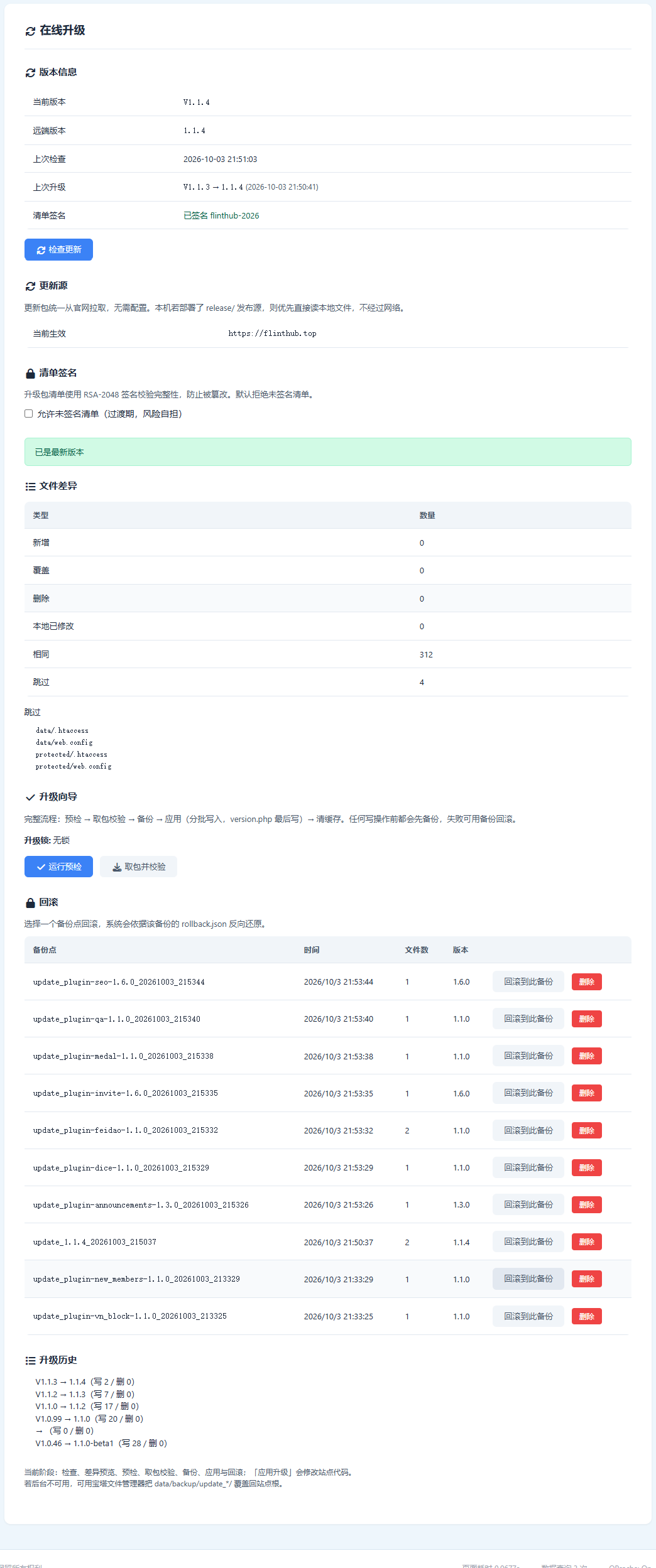Image resolution: width=656 pixels, height=1568 pixels.
Task: Delete the update_plugin-new_members-1.1.0 backup
Action: click(x=587, y=1279)
